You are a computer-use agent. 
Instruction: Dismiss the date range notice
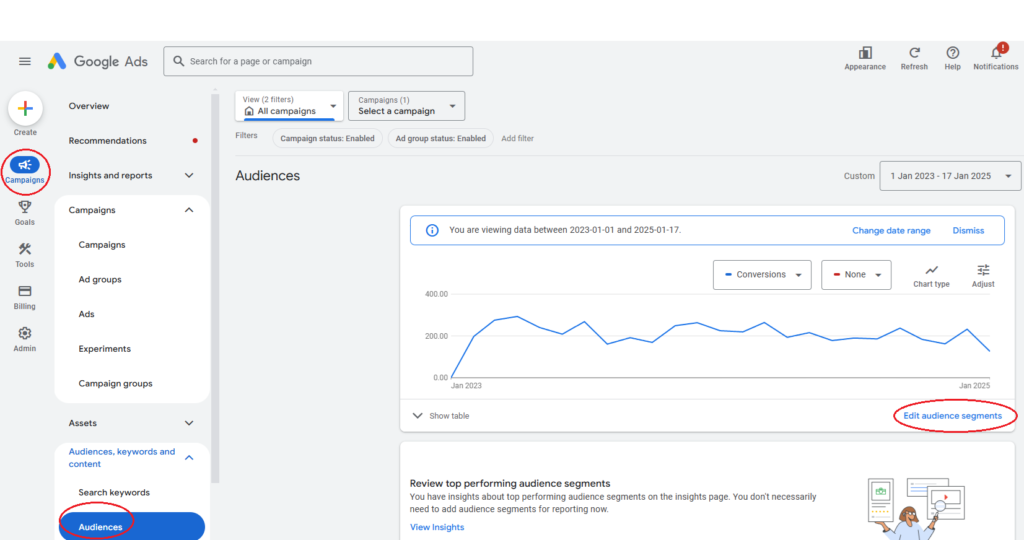point(968,230)
